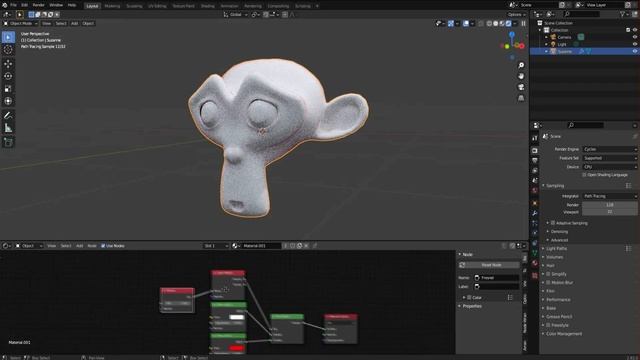Expand the Light Paths panel

tap(557, 249)
